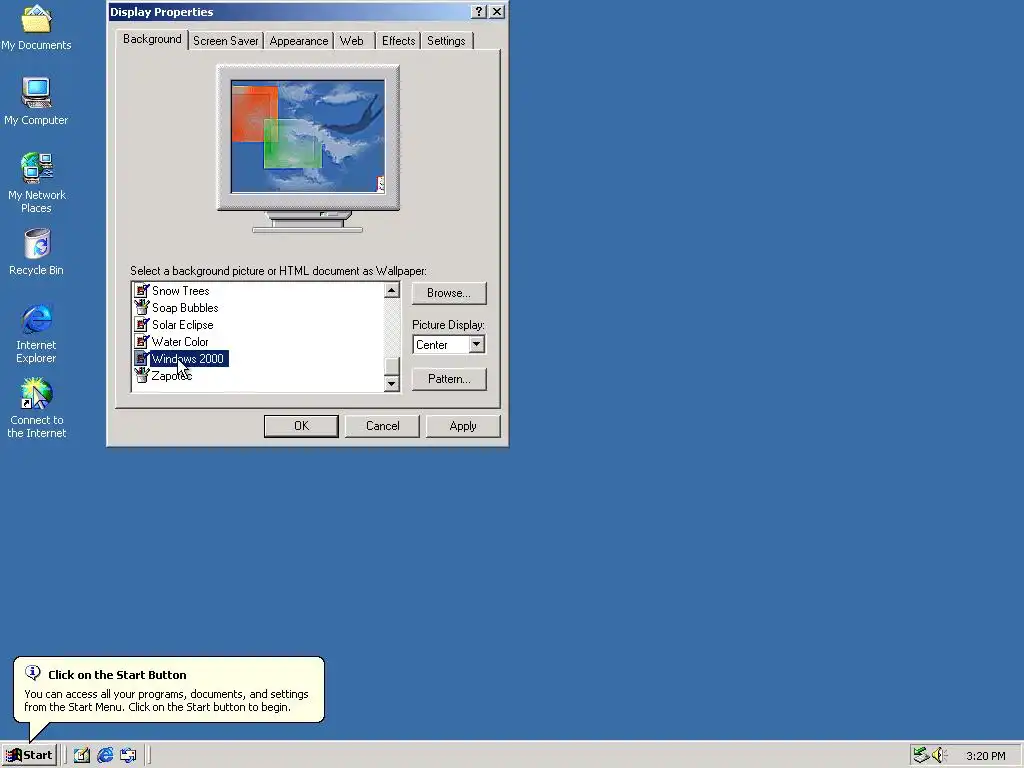Choose Solar Eclipse wallpaper
Image resolution: width=1024 pixels, height=768 pixels.
coord(182,325)
